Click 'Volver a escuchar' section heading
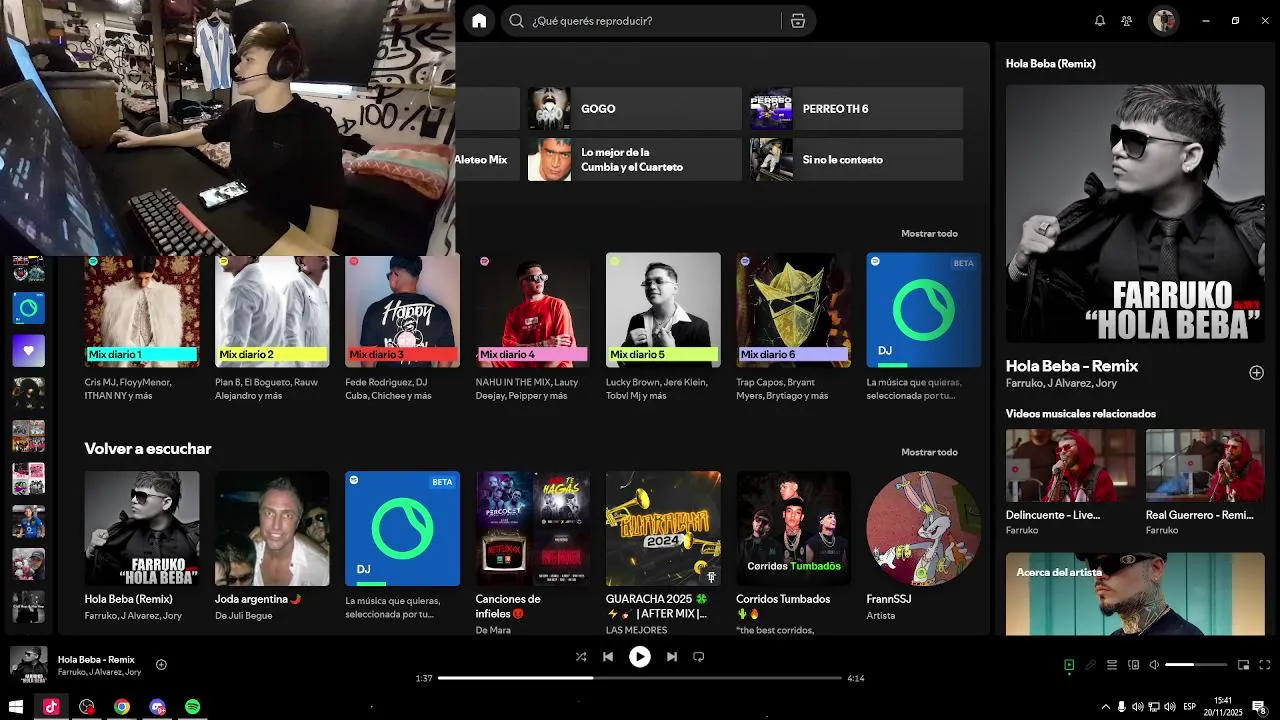Viewport: 1280px width, 720px height. pyautogui.click(x=148, y=449)
